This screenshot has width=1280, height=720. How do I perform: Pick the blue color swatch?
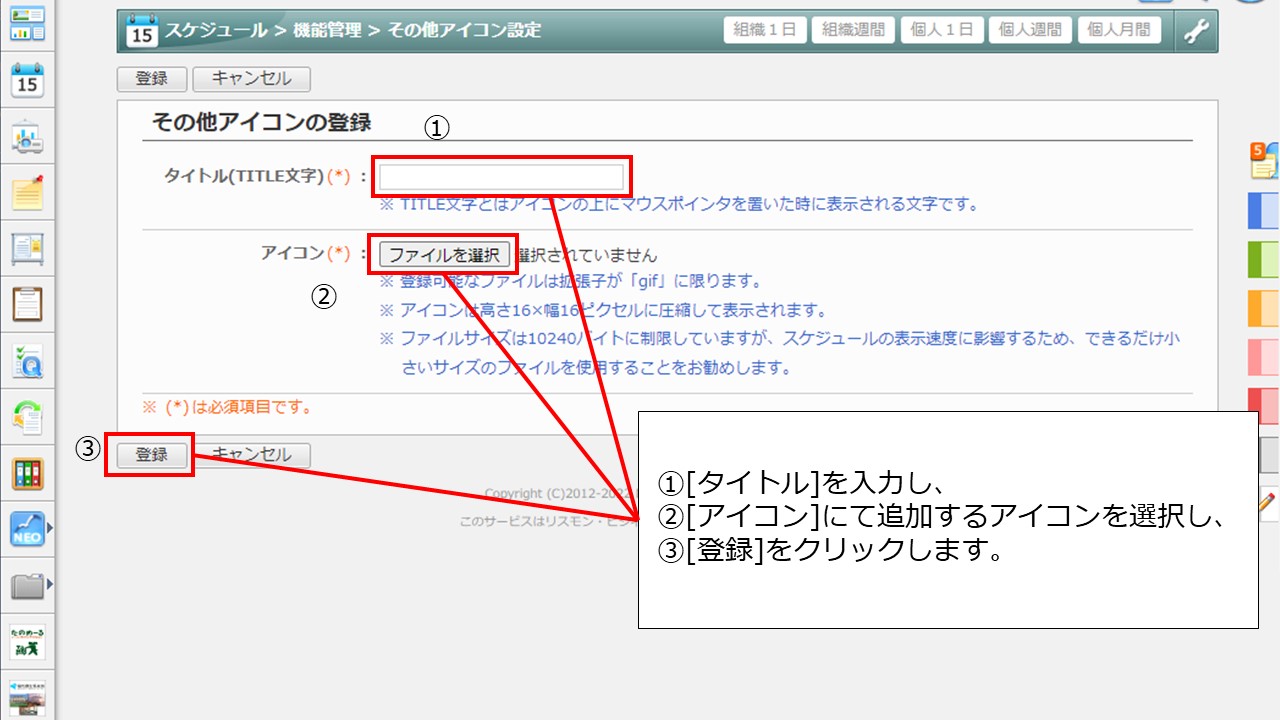coord(1265,211)
